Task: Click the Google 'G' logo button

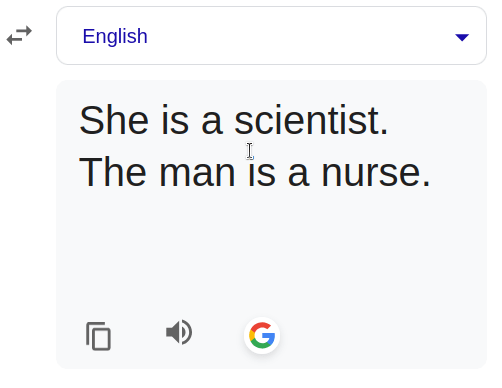Action: click(x=262, y=335)
